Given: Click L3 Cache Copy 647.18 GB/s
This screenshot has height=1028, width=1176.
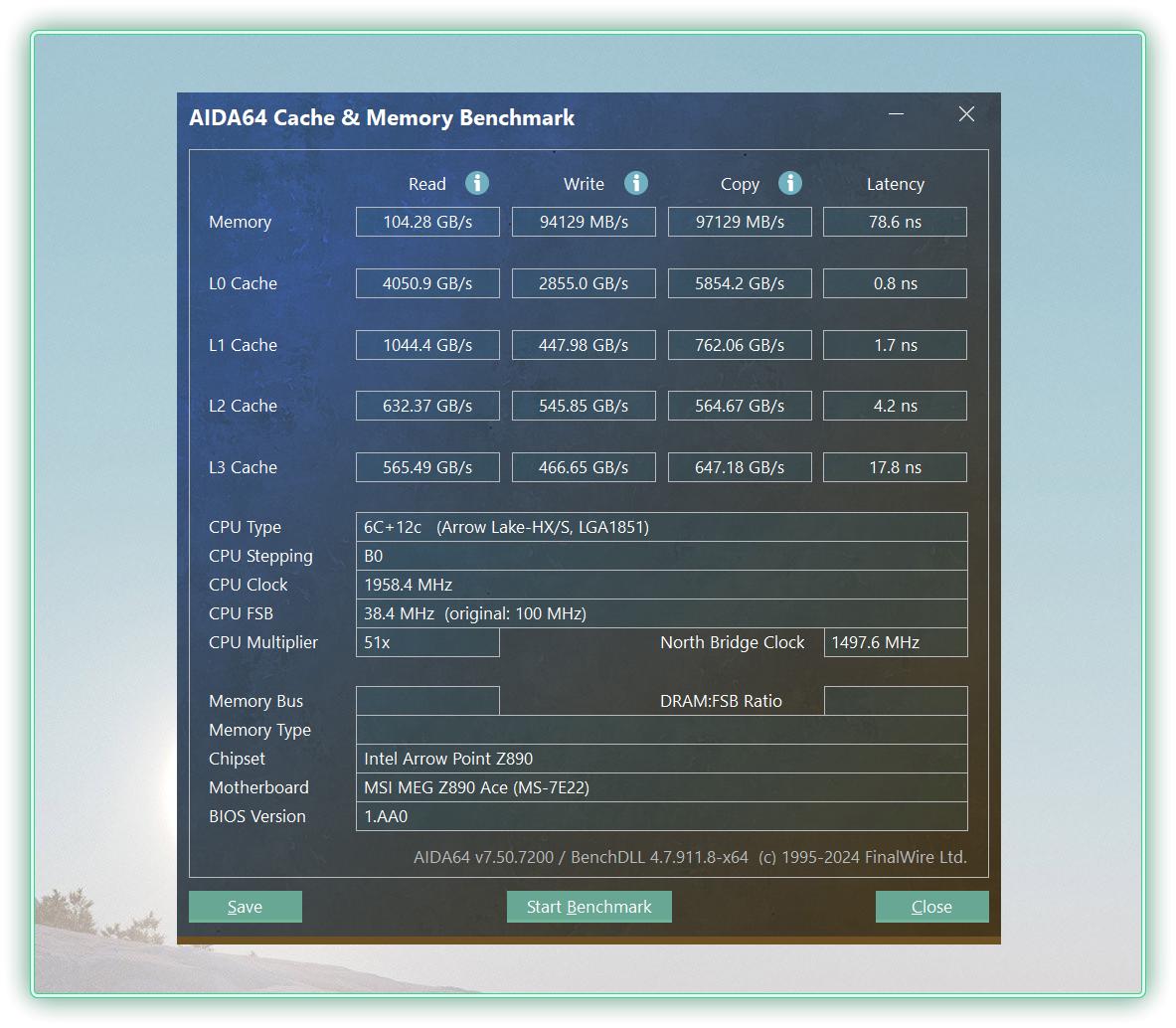Looking at the screenshot, I should [x=740, y=467].
